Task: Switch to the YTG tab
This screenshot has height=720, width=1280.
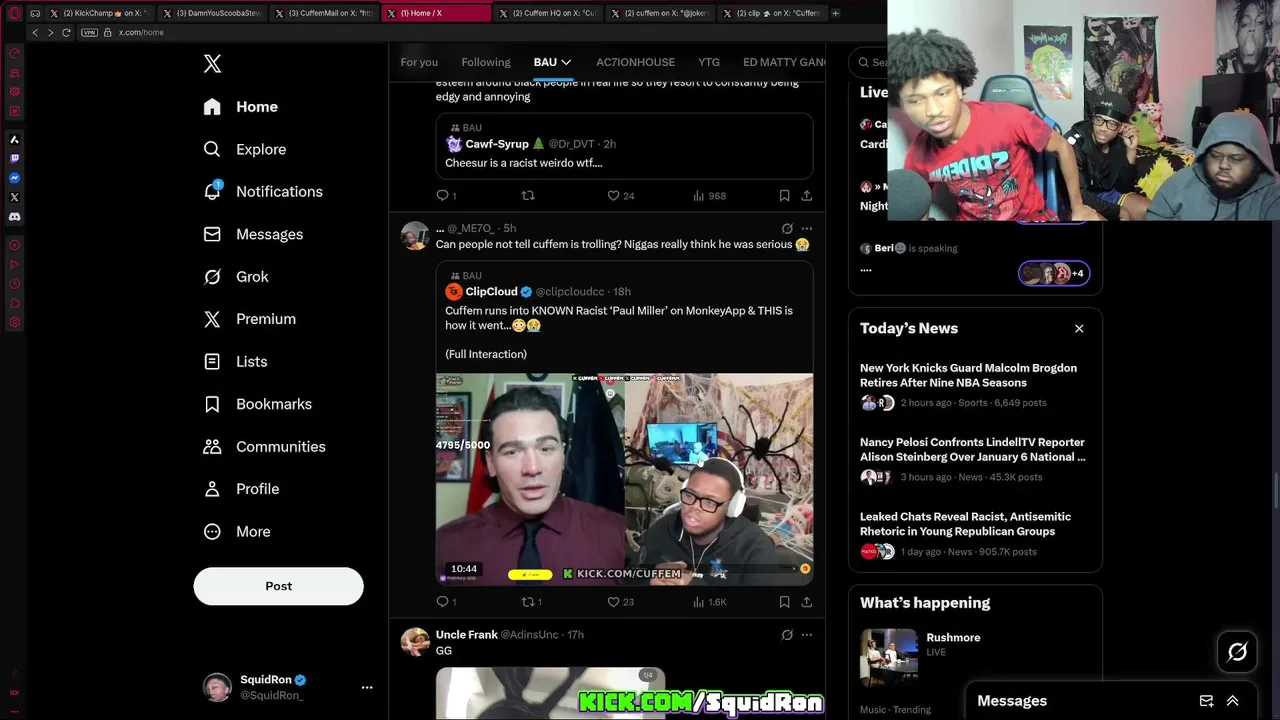Action: tap(709, 62)
